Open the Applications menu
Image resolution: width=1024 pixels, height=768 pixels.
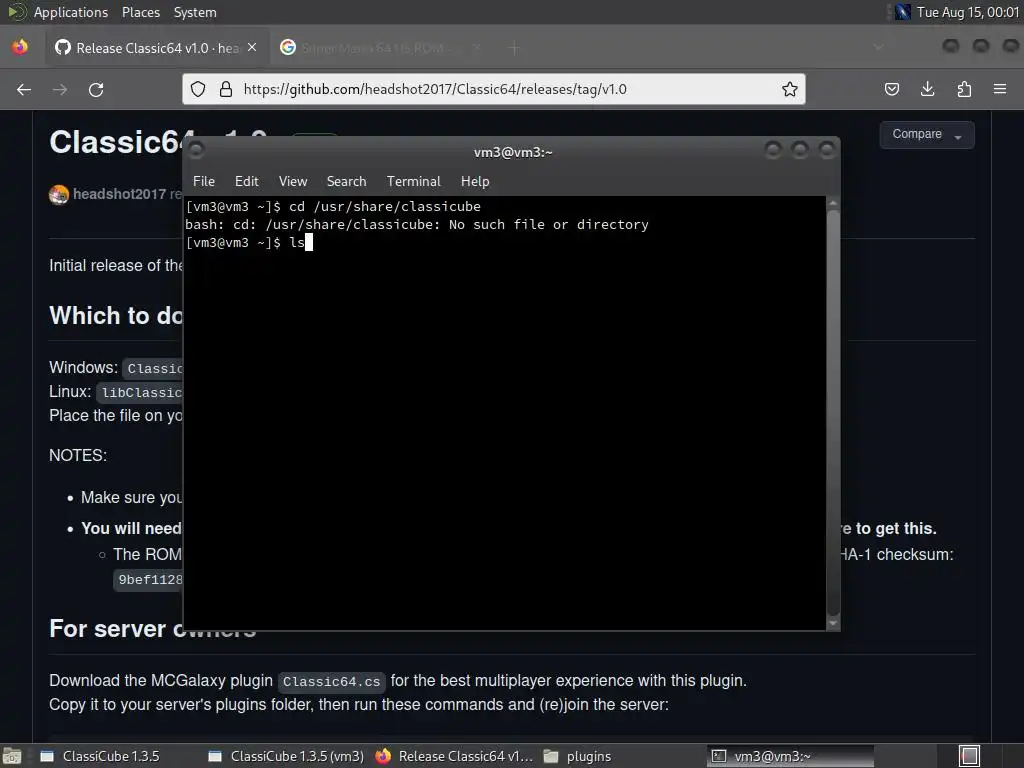[71, 12]
